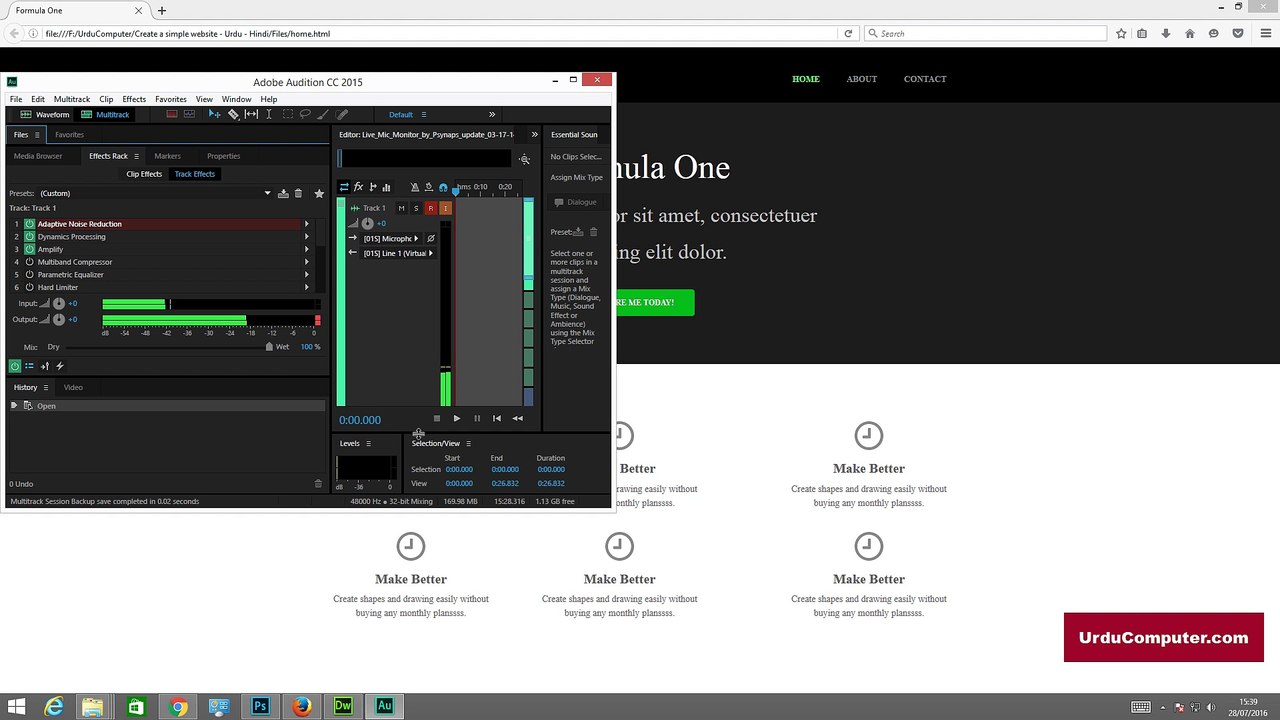Delete the effects rack preset
Image resolution: width=1280 pixels, height=720 pixels.
tap(298, 193)
